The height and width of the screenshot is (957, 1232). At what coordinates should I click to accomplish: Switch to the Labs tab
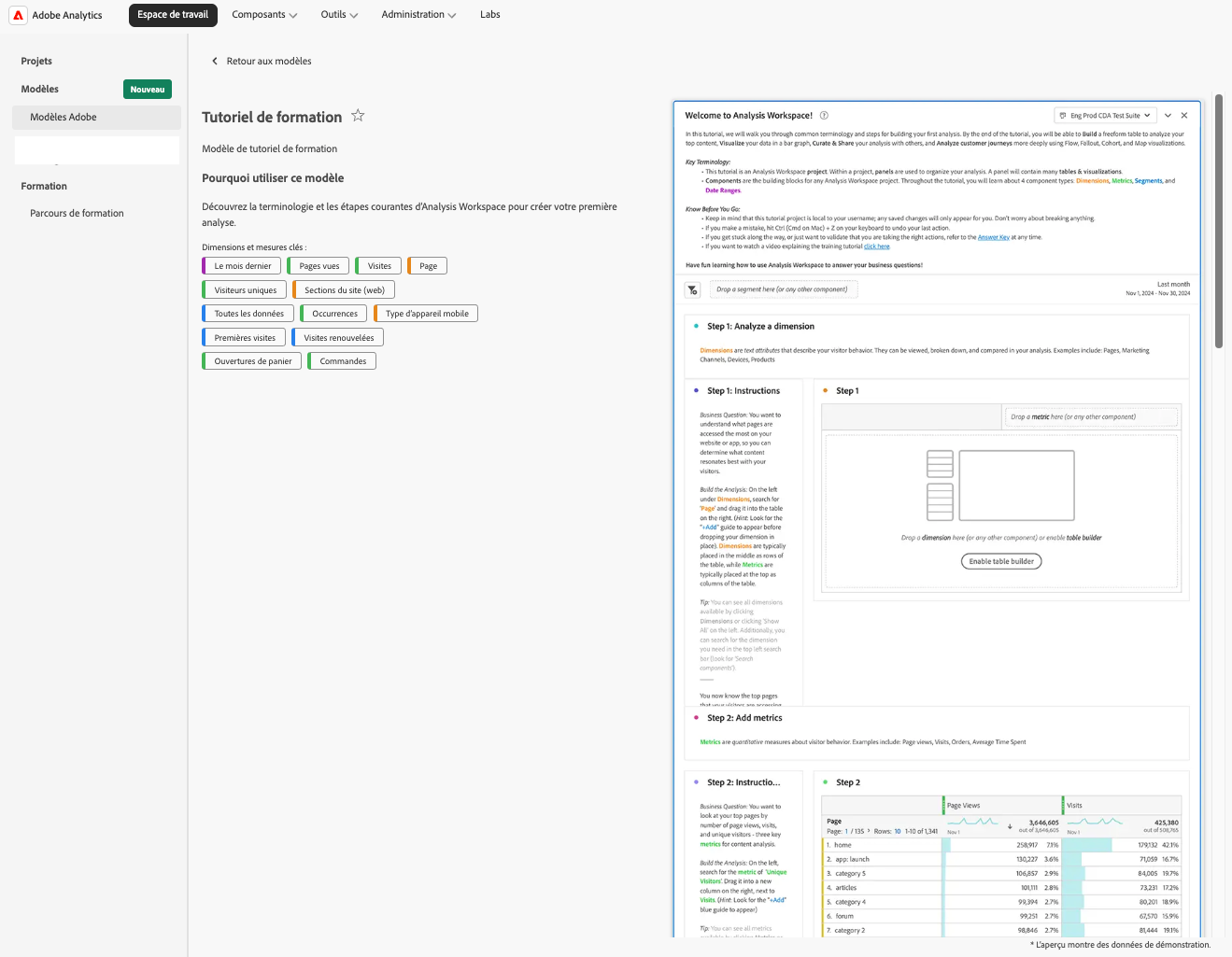pyautogui.click(x=490, y=15)
